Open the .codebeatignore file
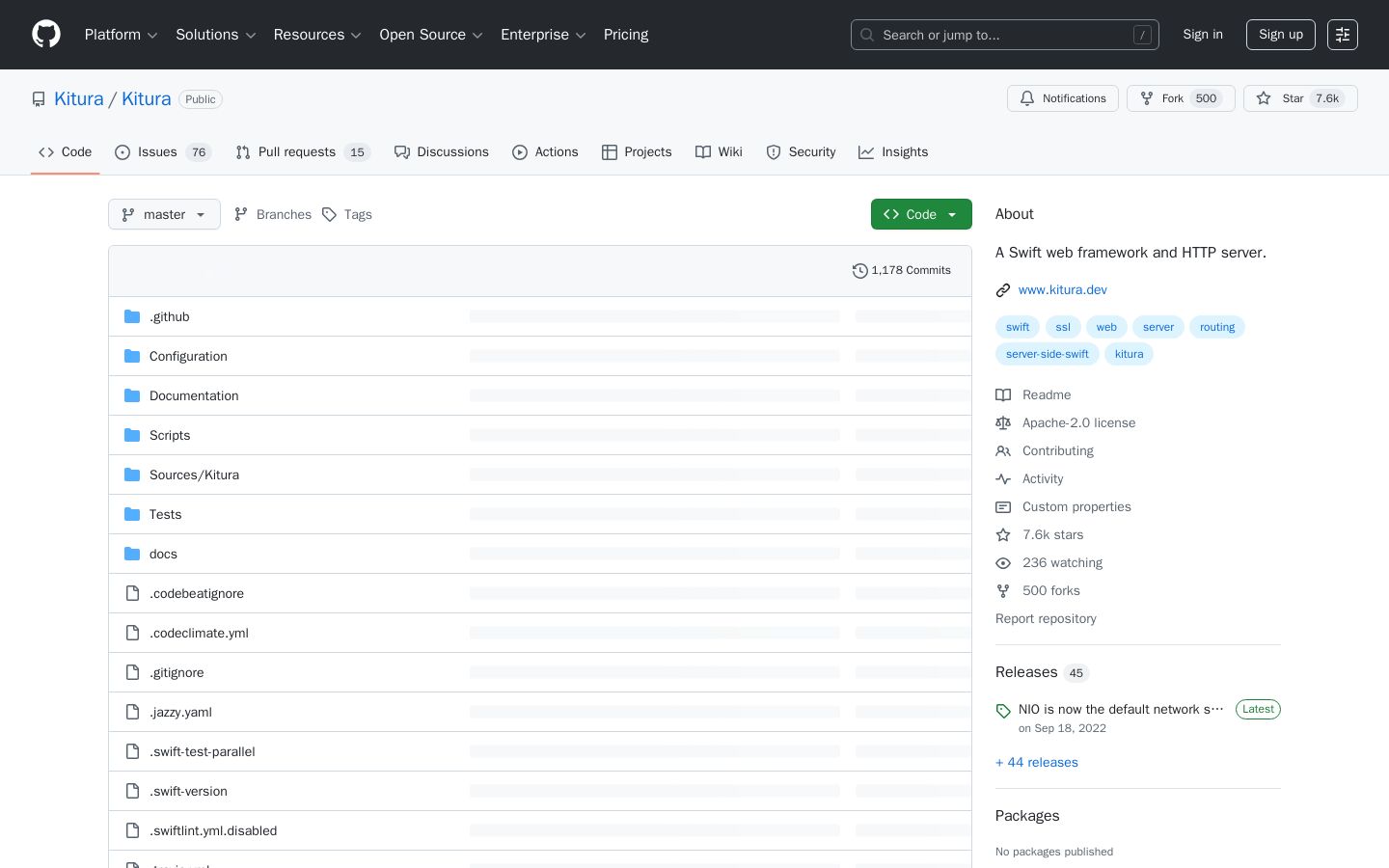 [197, 593]
